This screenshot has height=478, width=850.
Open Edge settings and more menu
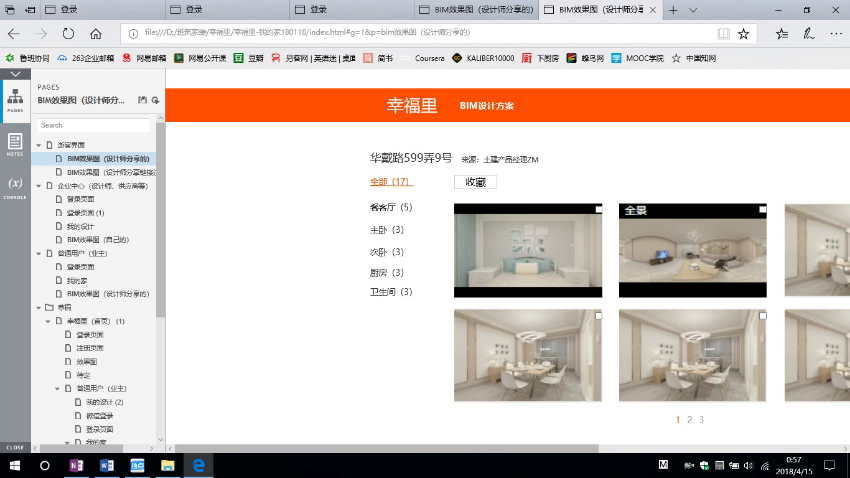pyautogui.click(x=836, y=34)
